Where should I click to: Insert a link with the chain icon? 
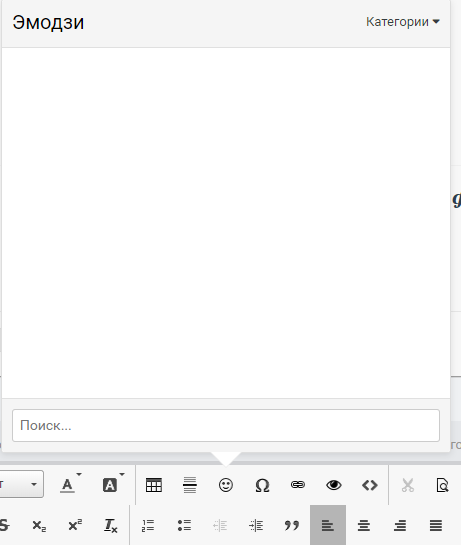[x=298, y=485]
